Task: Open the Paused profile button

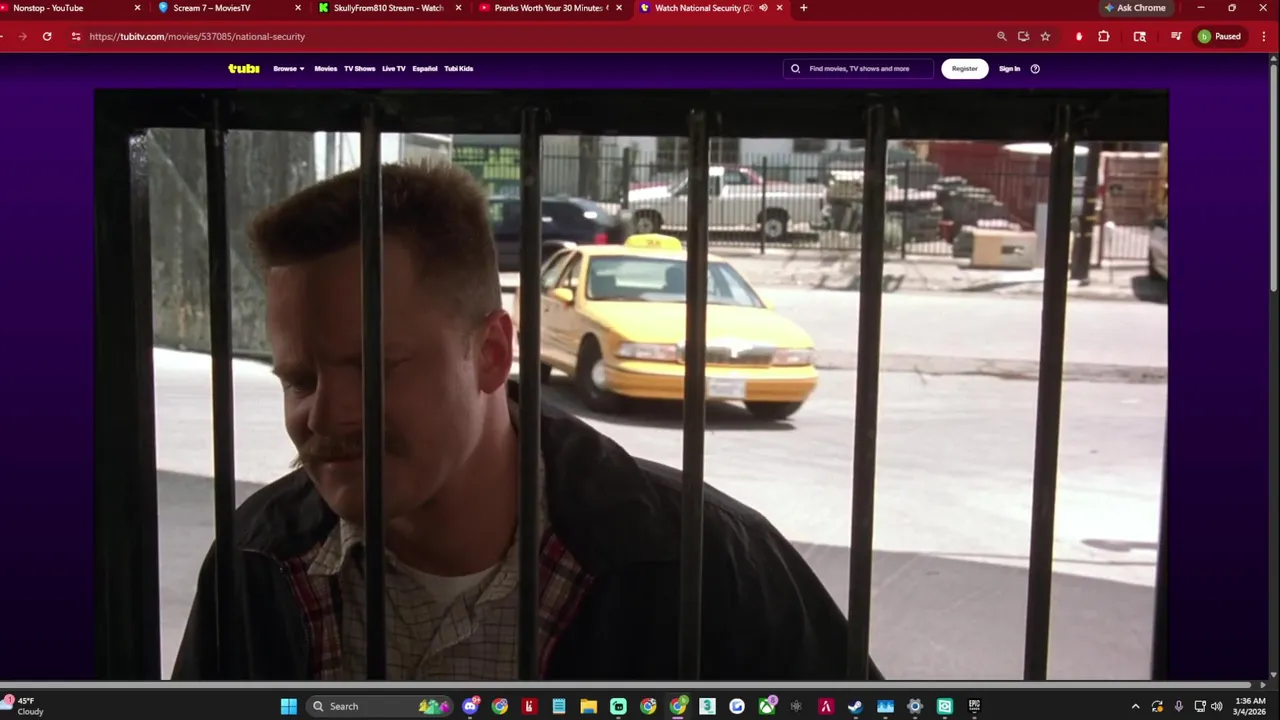Action: coord(1220,36)
